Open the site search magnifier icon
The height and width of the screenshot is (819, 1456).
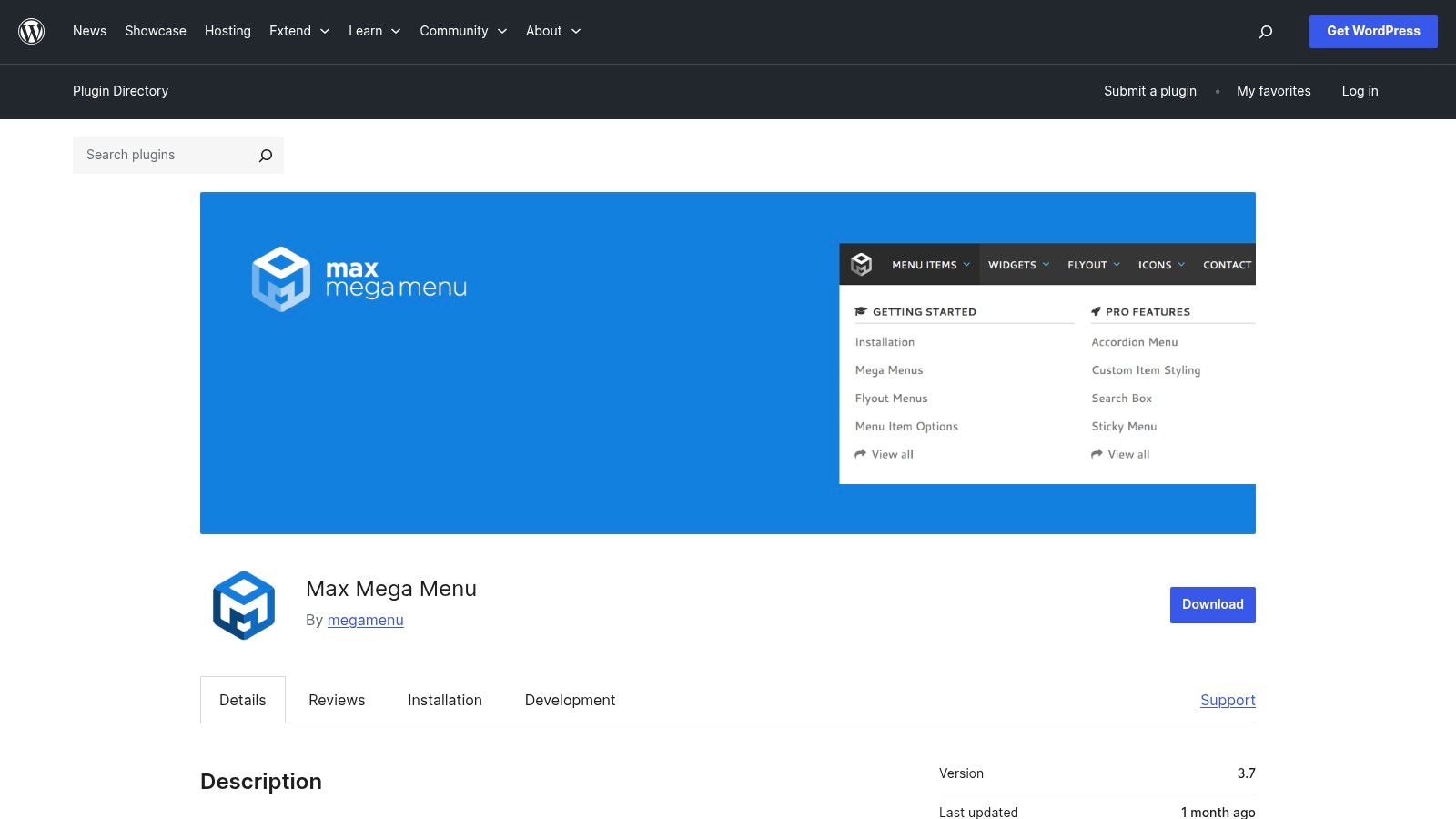coord(1265,31)
